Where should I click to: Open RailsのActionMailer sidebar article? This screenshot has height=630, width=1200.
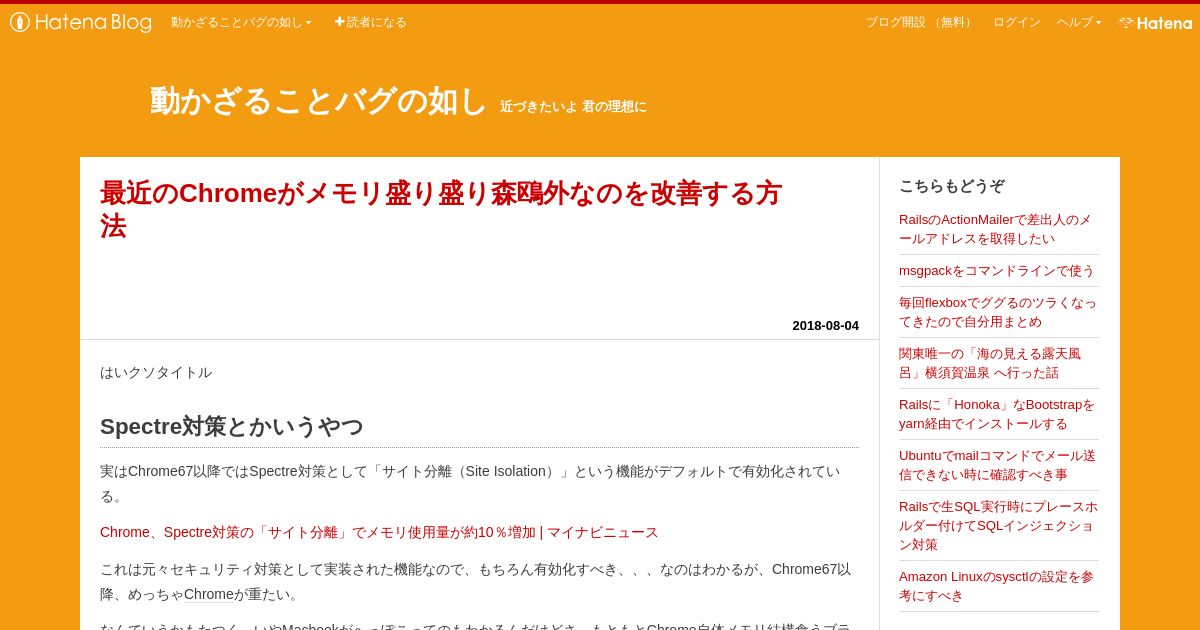(995, 229)
